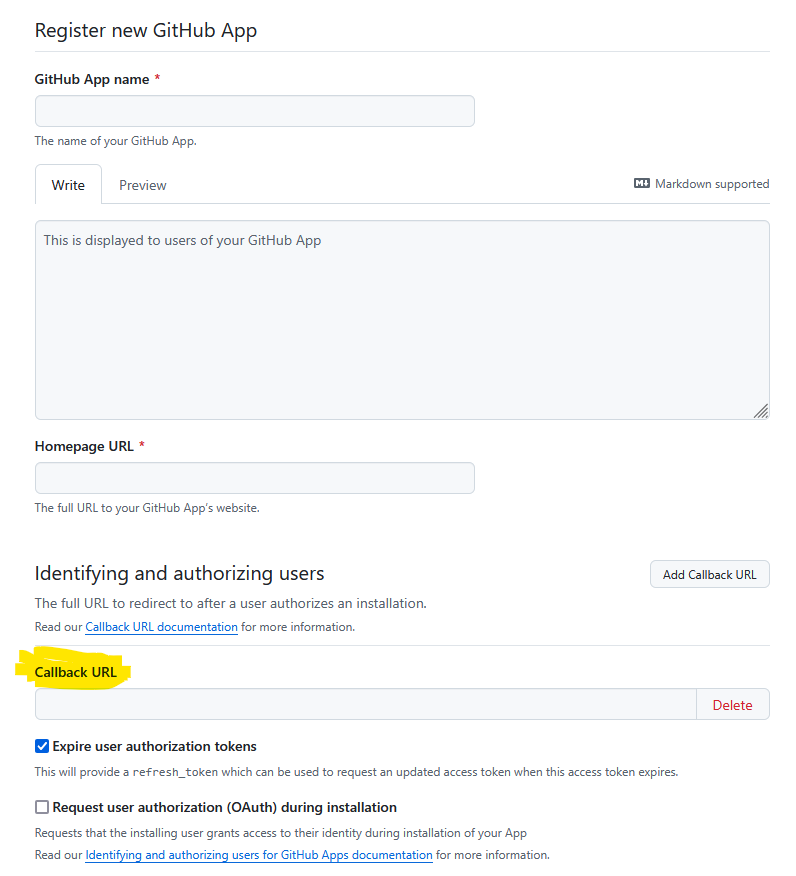The width and height of the screenshot is (796, 876).
Task: Click the "refresh_token" code text
Action: (x=173, y=772)
